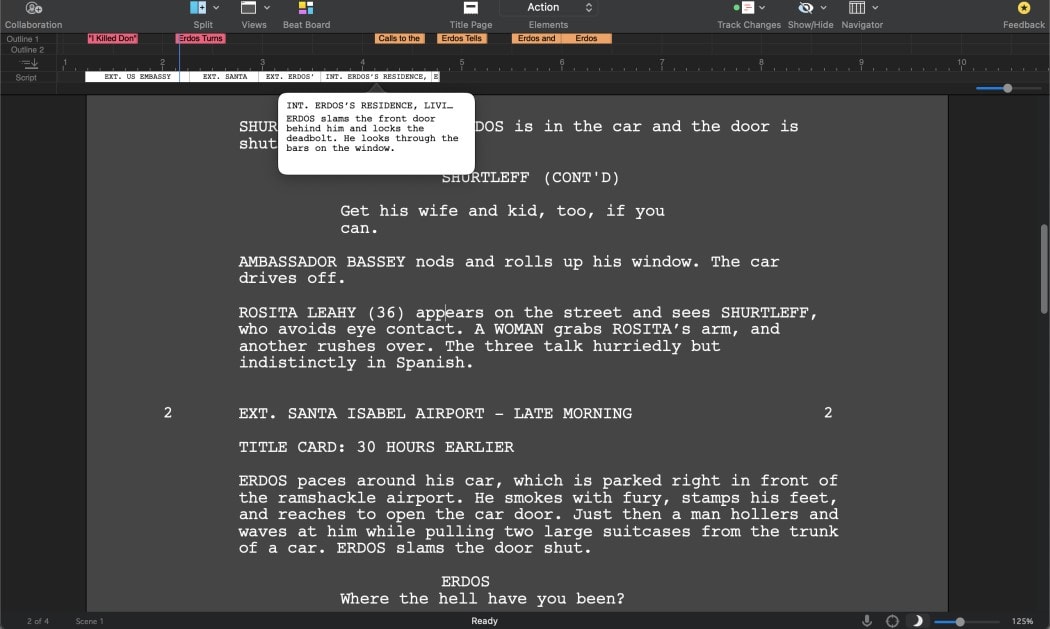The height and width of the screenshot is (629, 1050).
Task: Open the Navigator panel icon
Action: (x=856, y=8)
